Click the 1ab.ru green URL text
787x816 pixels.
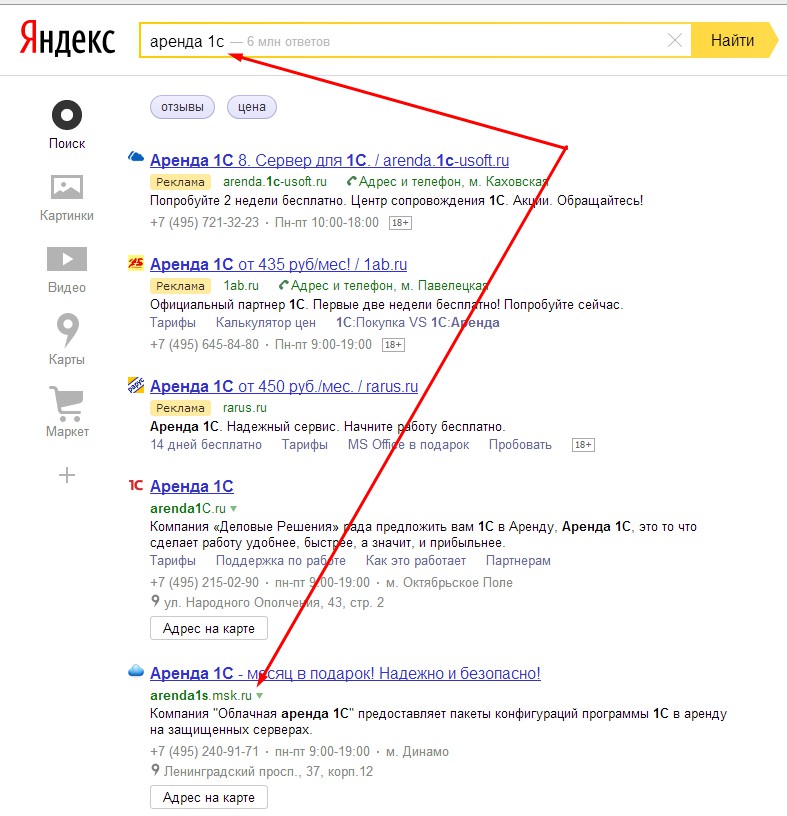[241, 285]
